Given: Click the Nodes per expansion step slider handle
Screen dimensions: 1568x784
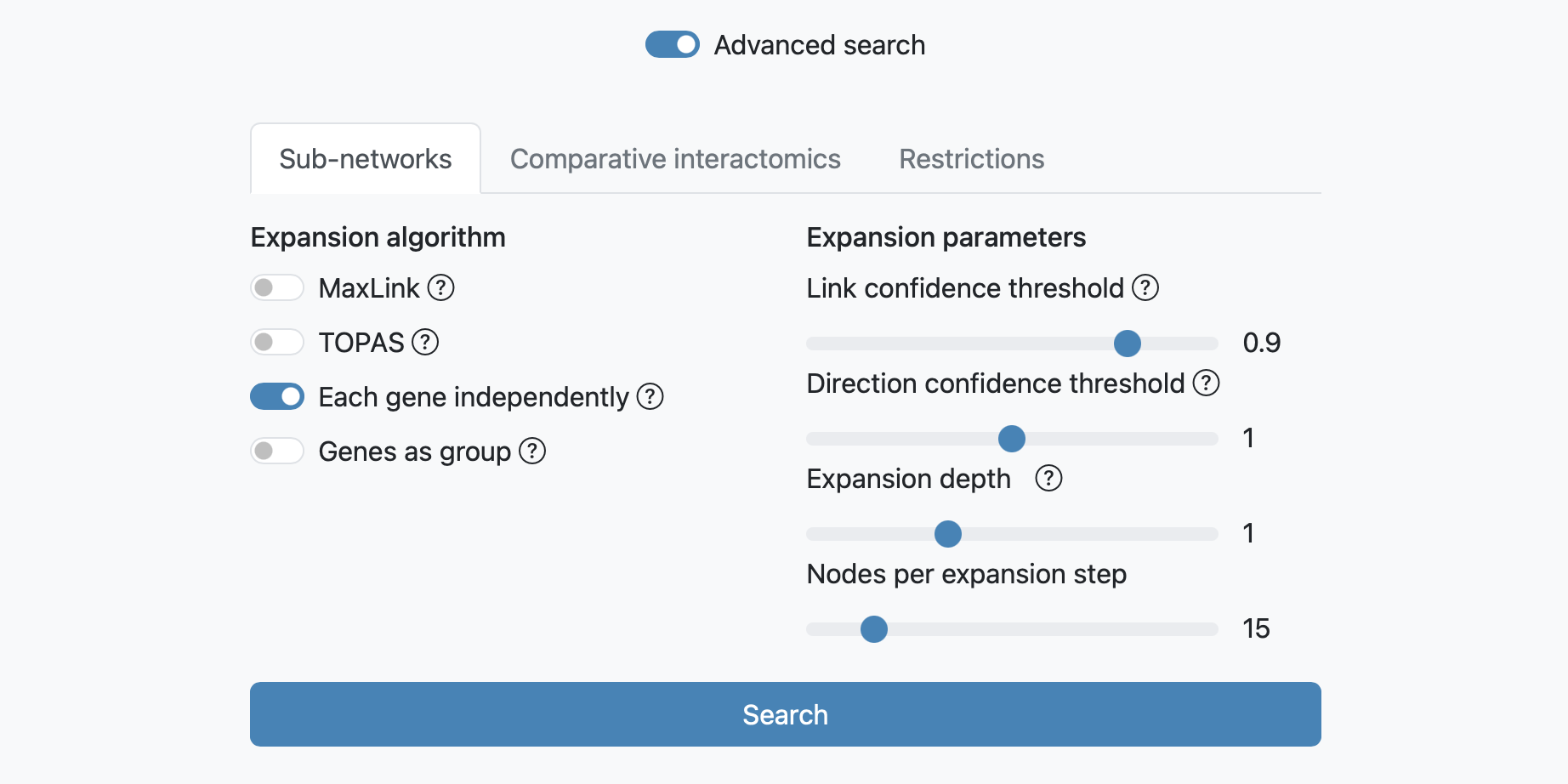Looking at the screenshot, I should click(x=874, y=629).
